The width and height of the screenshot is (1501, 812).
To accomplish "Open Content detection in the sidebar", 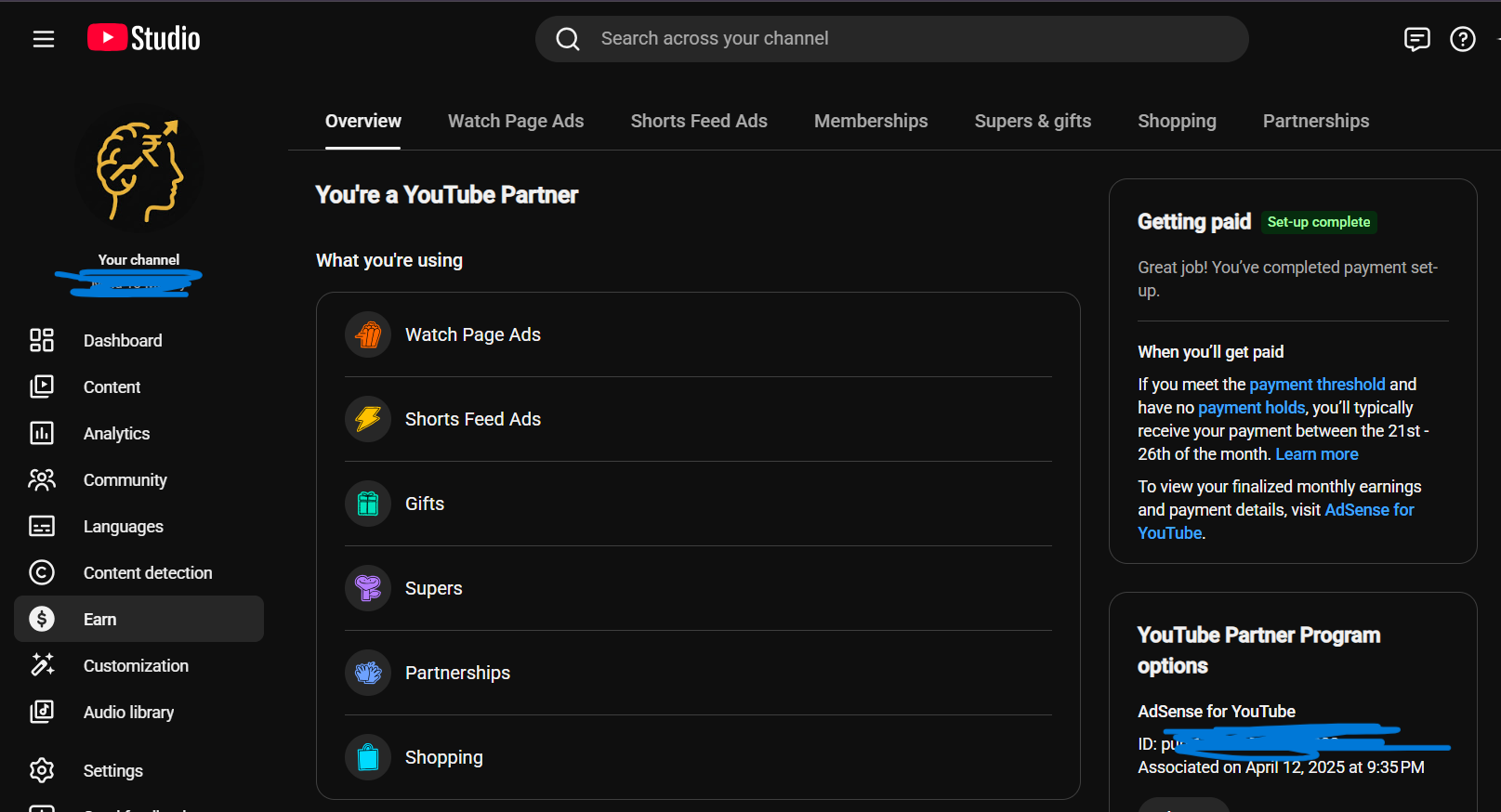I will click(139, 572).
